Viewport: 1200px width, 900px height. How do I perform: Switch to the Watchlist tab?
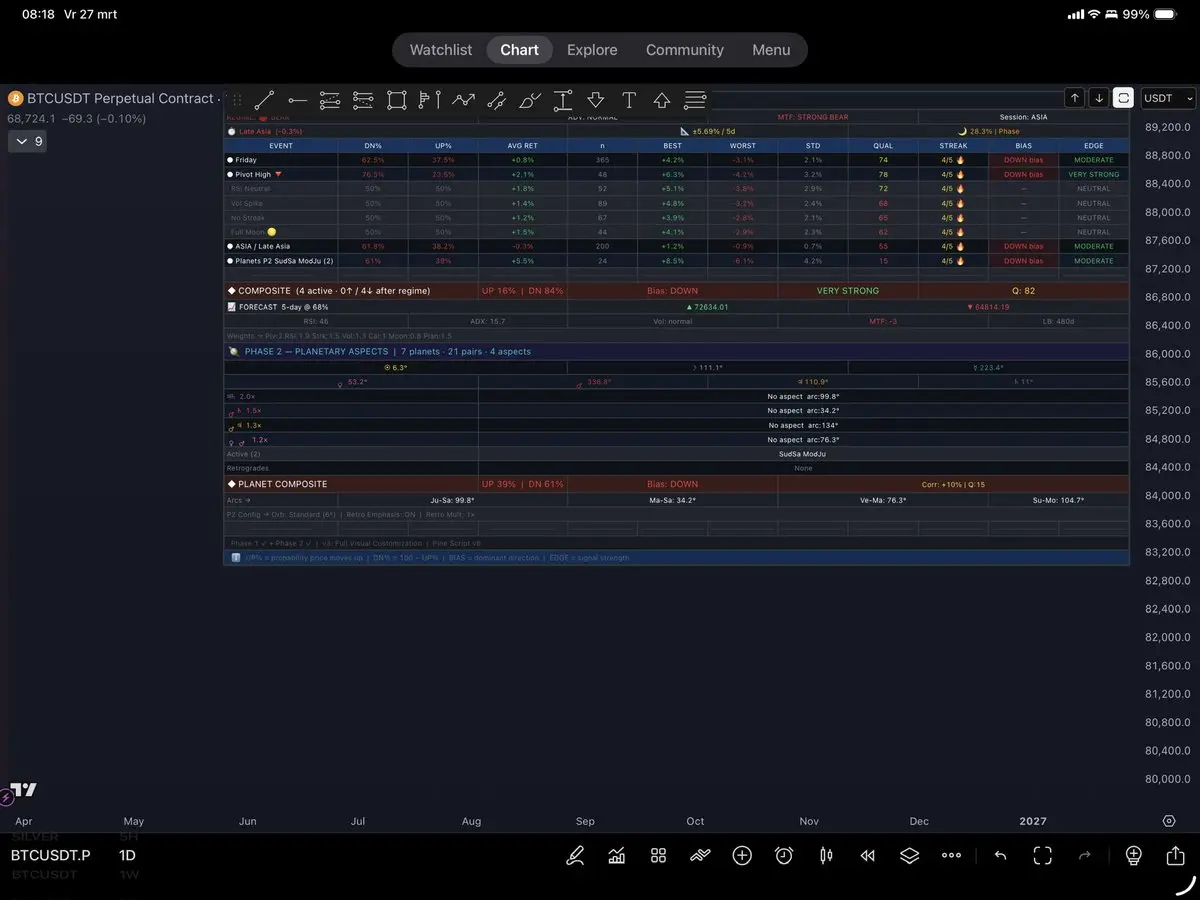tap(441, 50)
